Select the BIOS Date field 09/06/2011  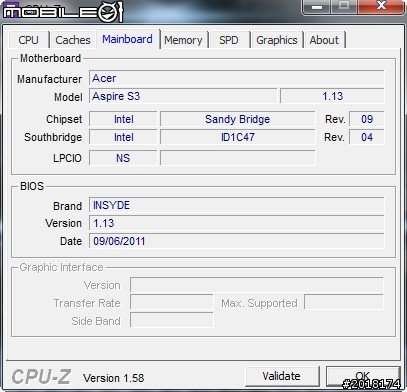click(x=237, y=241)
